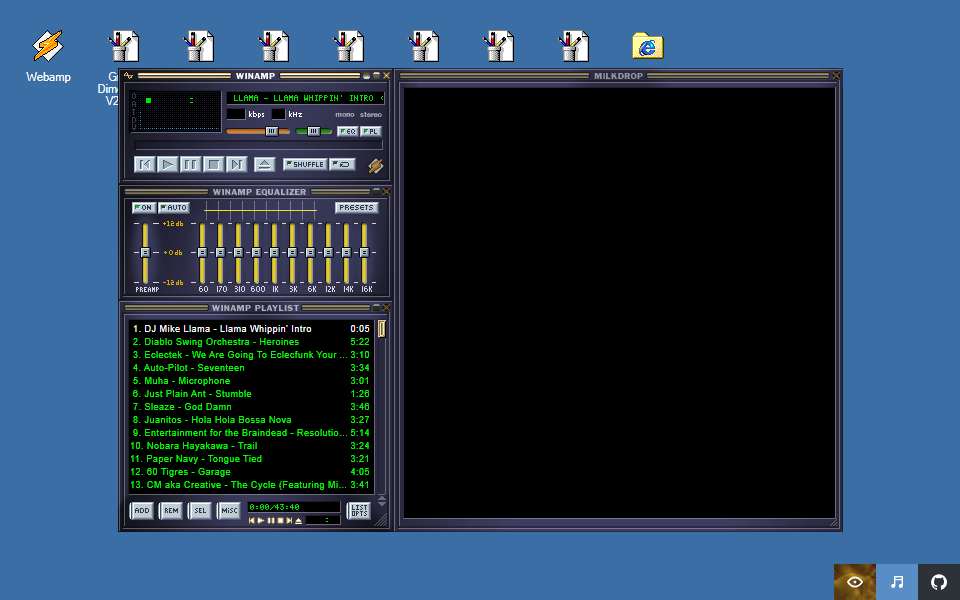The image size is (960, 600).
Task: Click mini Previous button in playlist footer
Action: pos(252,520)
